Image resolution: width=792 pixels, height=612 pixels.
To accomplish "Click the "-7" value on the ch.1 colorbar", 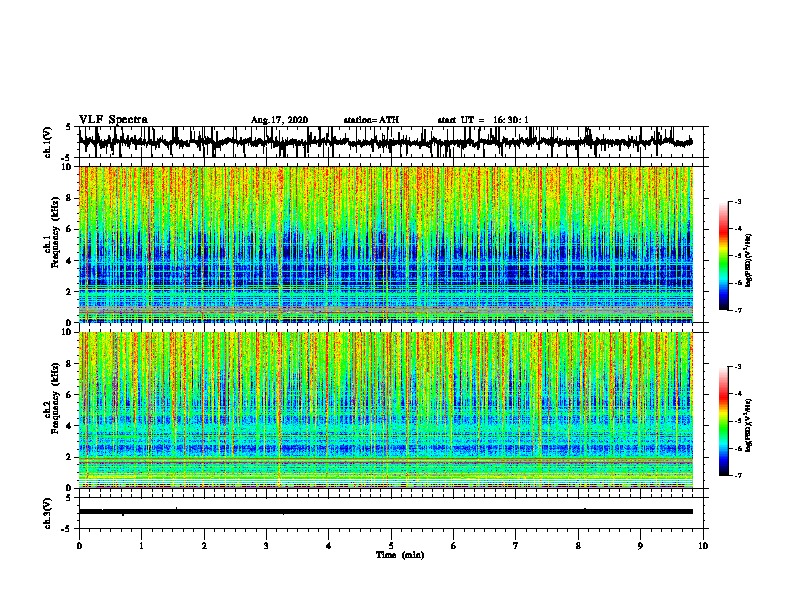I will pyautogui.click(x=737, y=310).
